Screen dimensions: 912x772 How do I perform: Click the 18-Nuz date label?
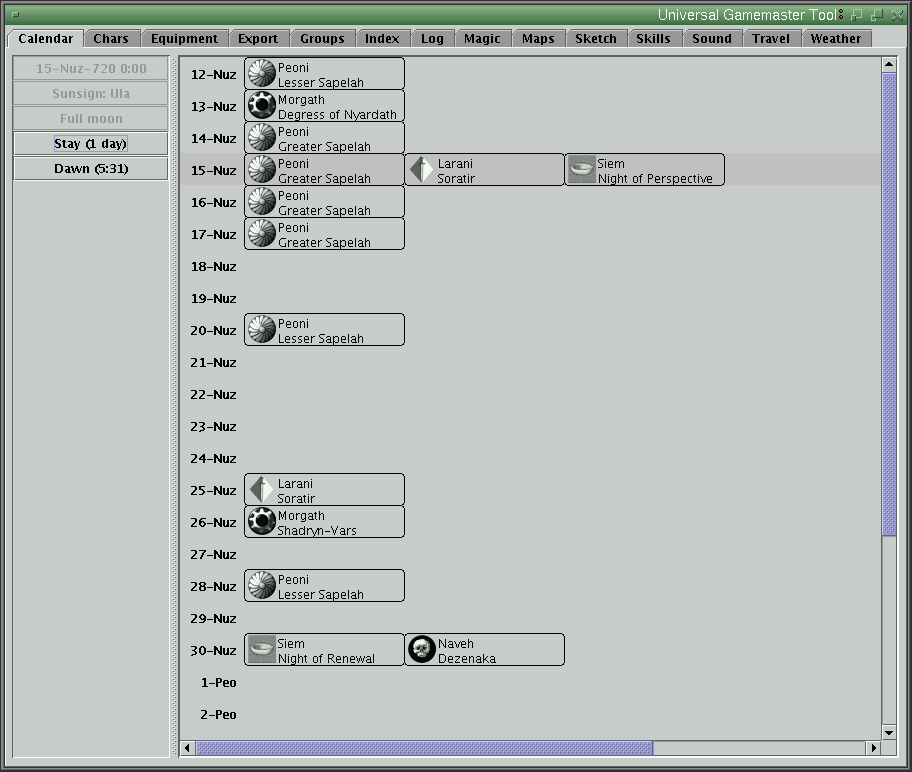tap(213, 266)
